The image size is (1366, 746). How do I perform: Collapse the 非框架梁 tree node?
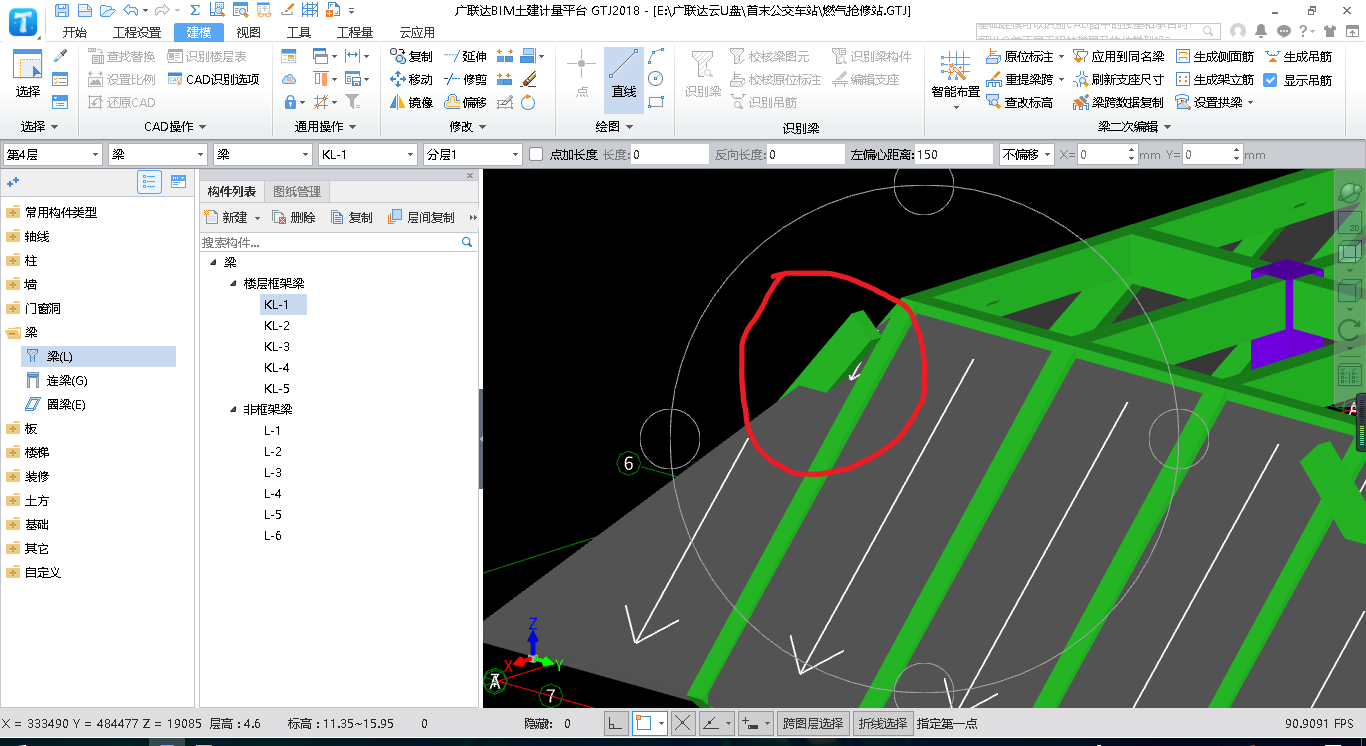point(233,409)
